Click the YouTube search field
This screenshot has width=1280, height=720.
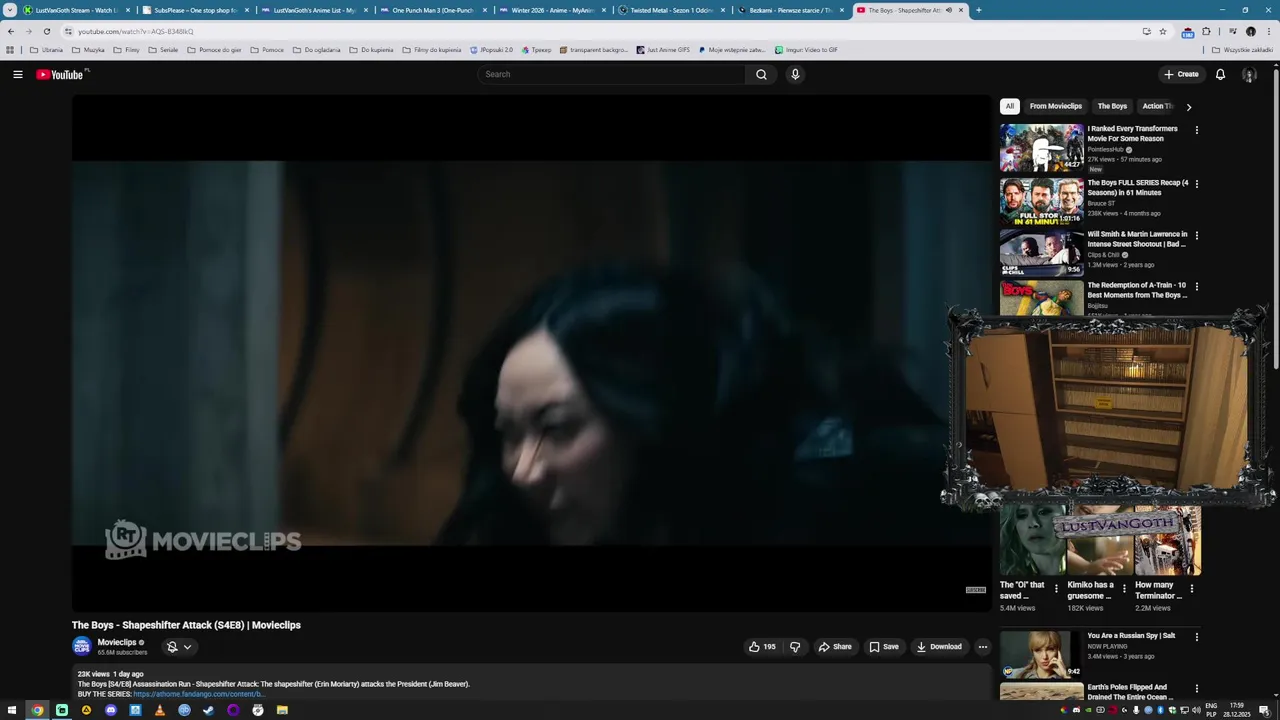[612, 74]
